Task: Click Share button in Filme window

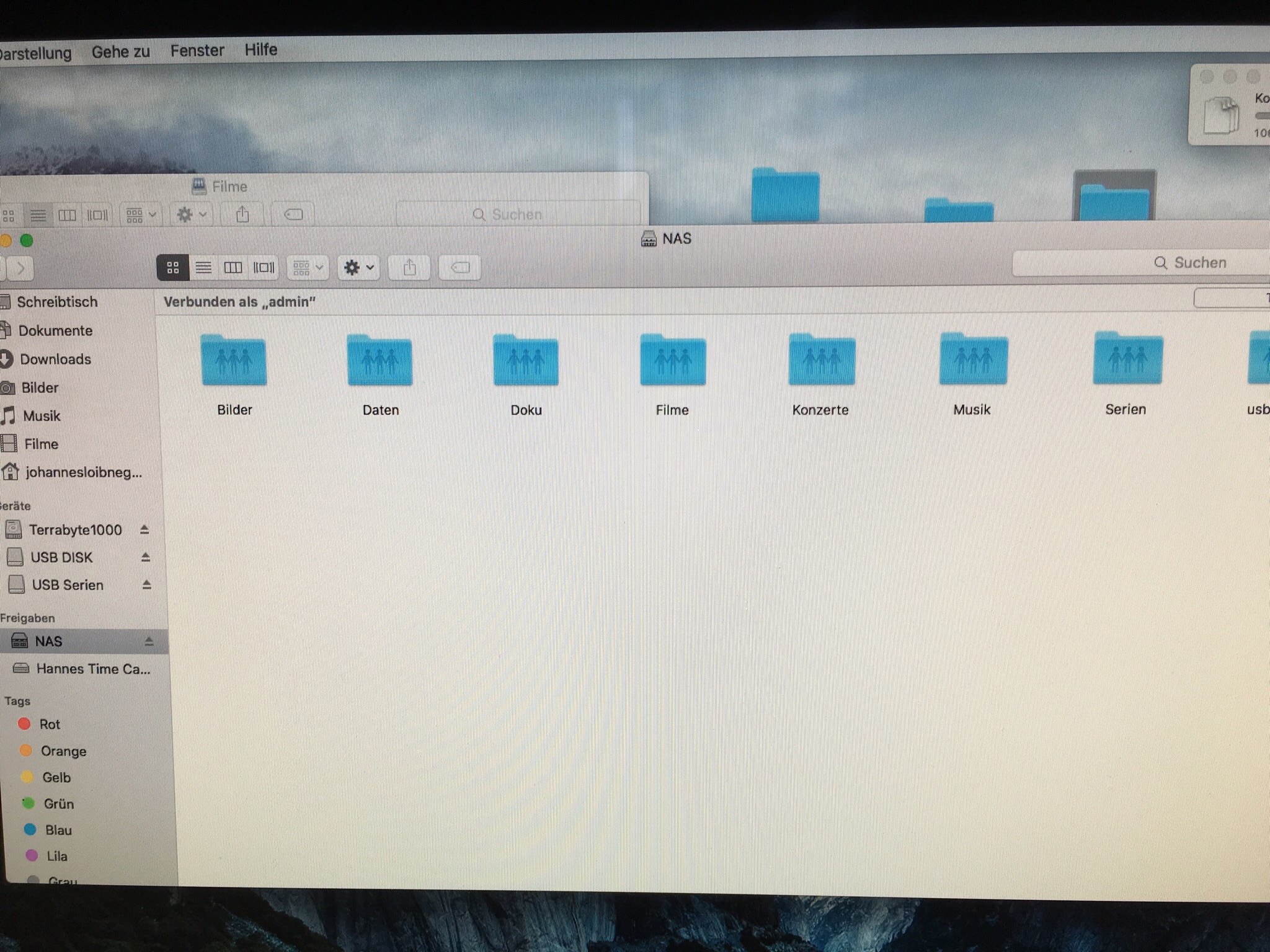Action: (242, 214)
